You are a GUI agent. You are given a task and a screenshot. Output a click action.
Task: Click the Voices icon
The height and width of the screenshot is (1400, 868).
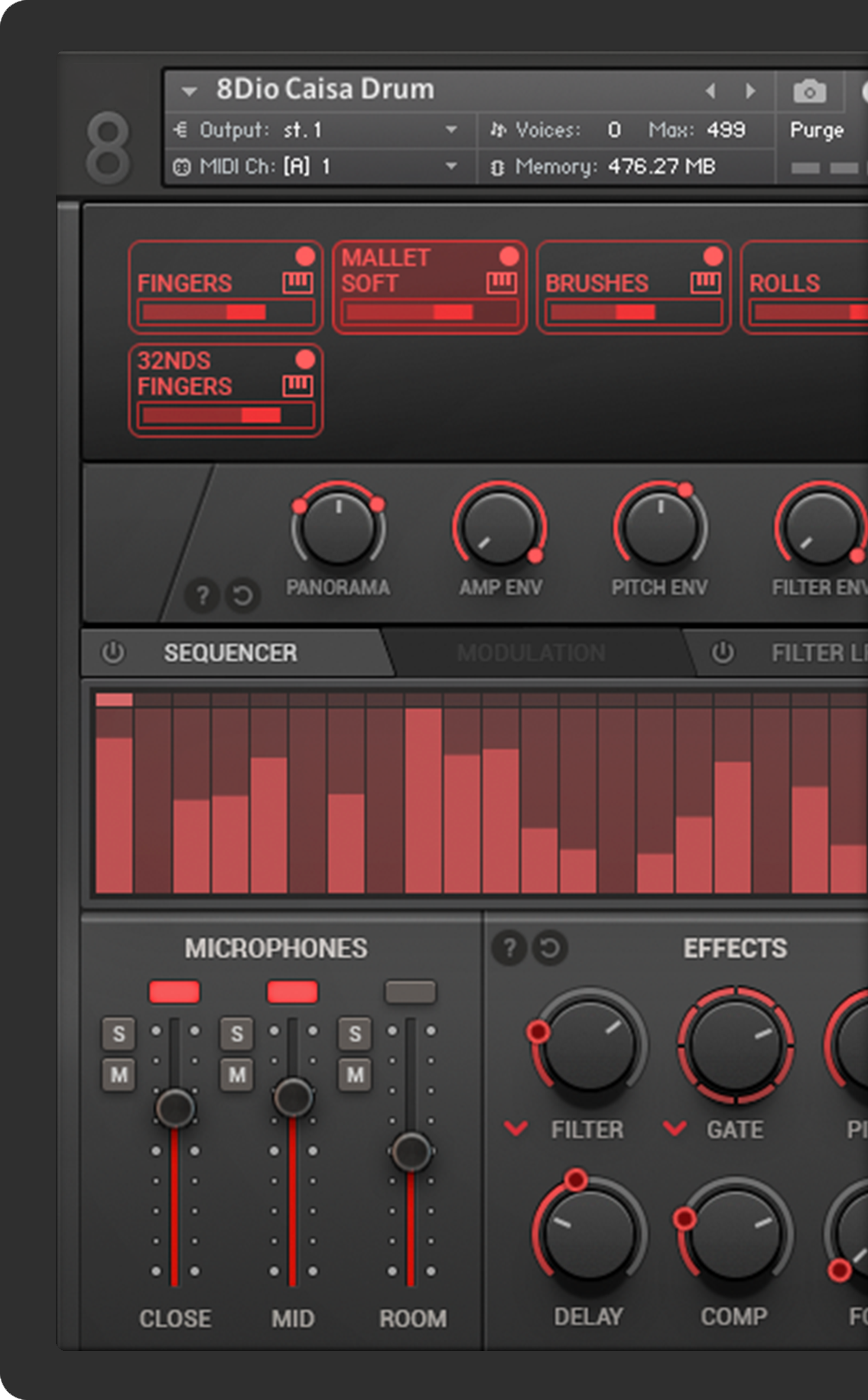pos(498,129)
